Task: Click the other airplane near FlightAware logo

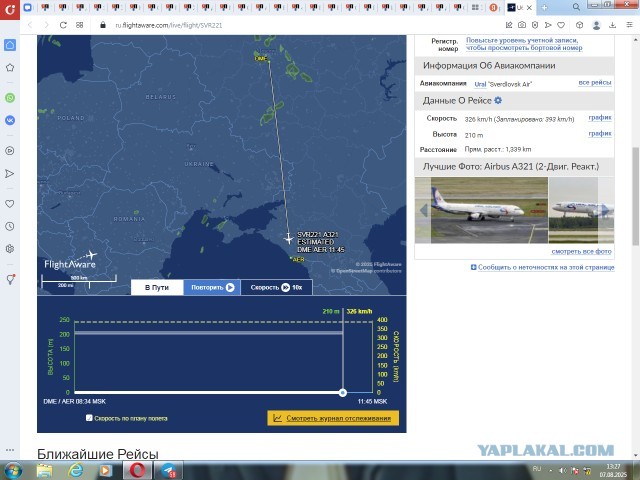Action: pyautogui.click(x=91, y=256)
